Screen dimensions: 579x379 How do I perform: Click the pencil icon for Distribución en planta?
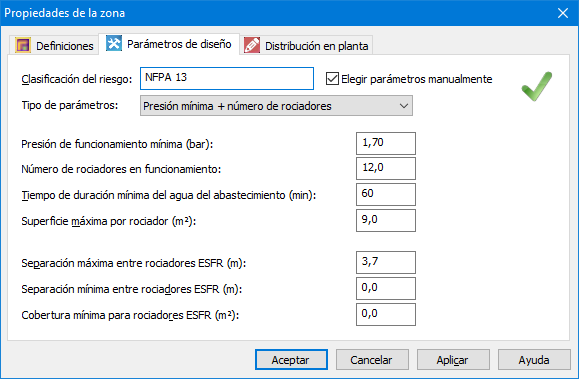252,45
